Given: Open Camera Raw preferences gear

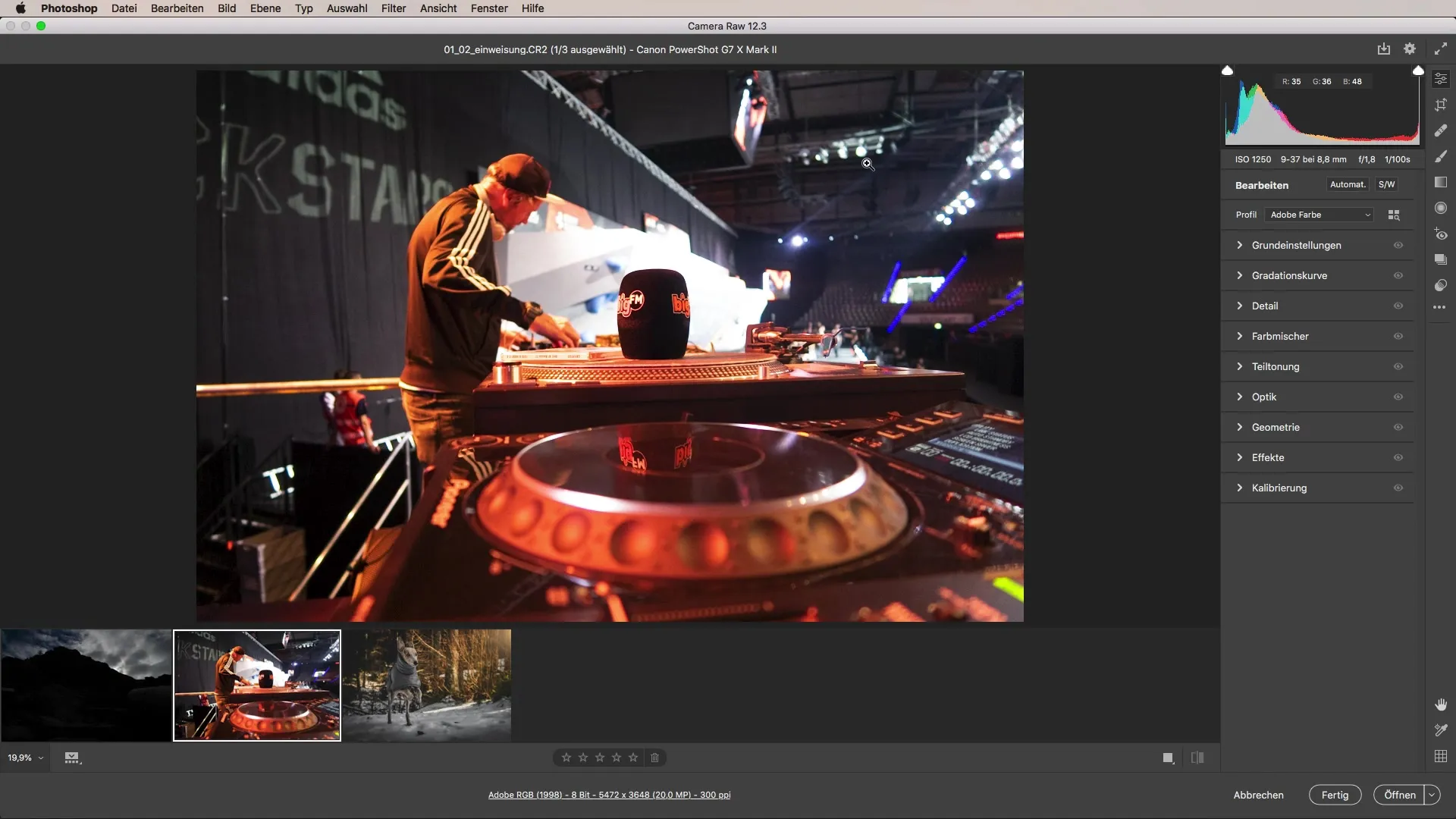Looking at the screenshot, I should (x=1410, y=49).
